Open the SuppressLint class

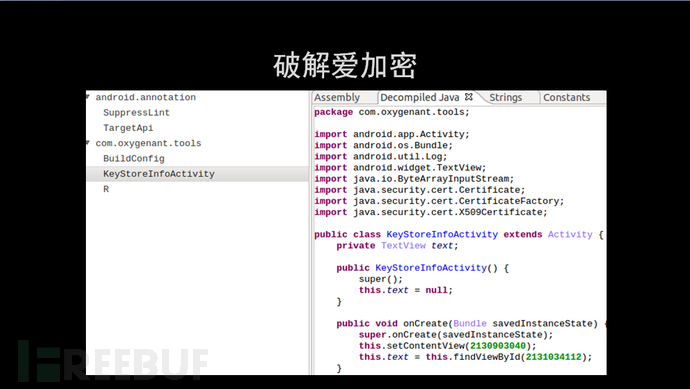[x=136, y=113]
